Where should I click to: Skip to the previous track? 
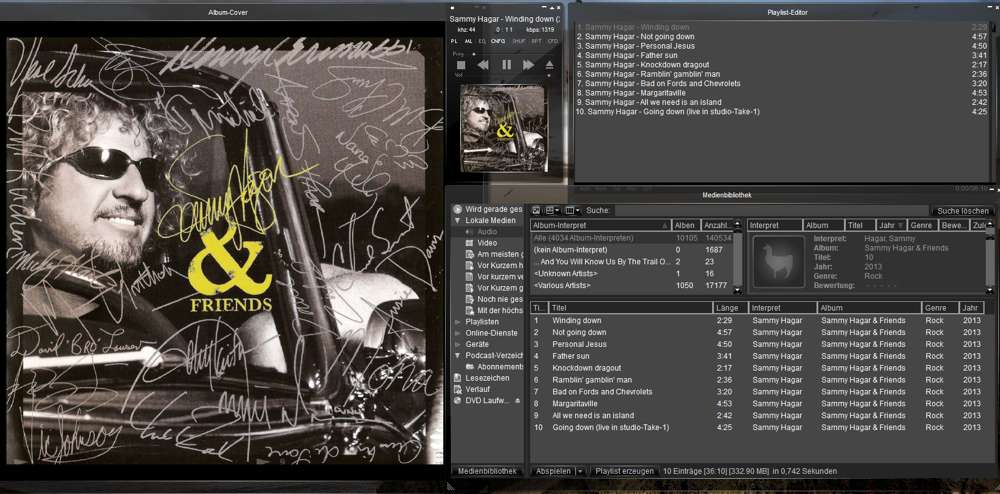pyautogui.click(x=483, y=64)
